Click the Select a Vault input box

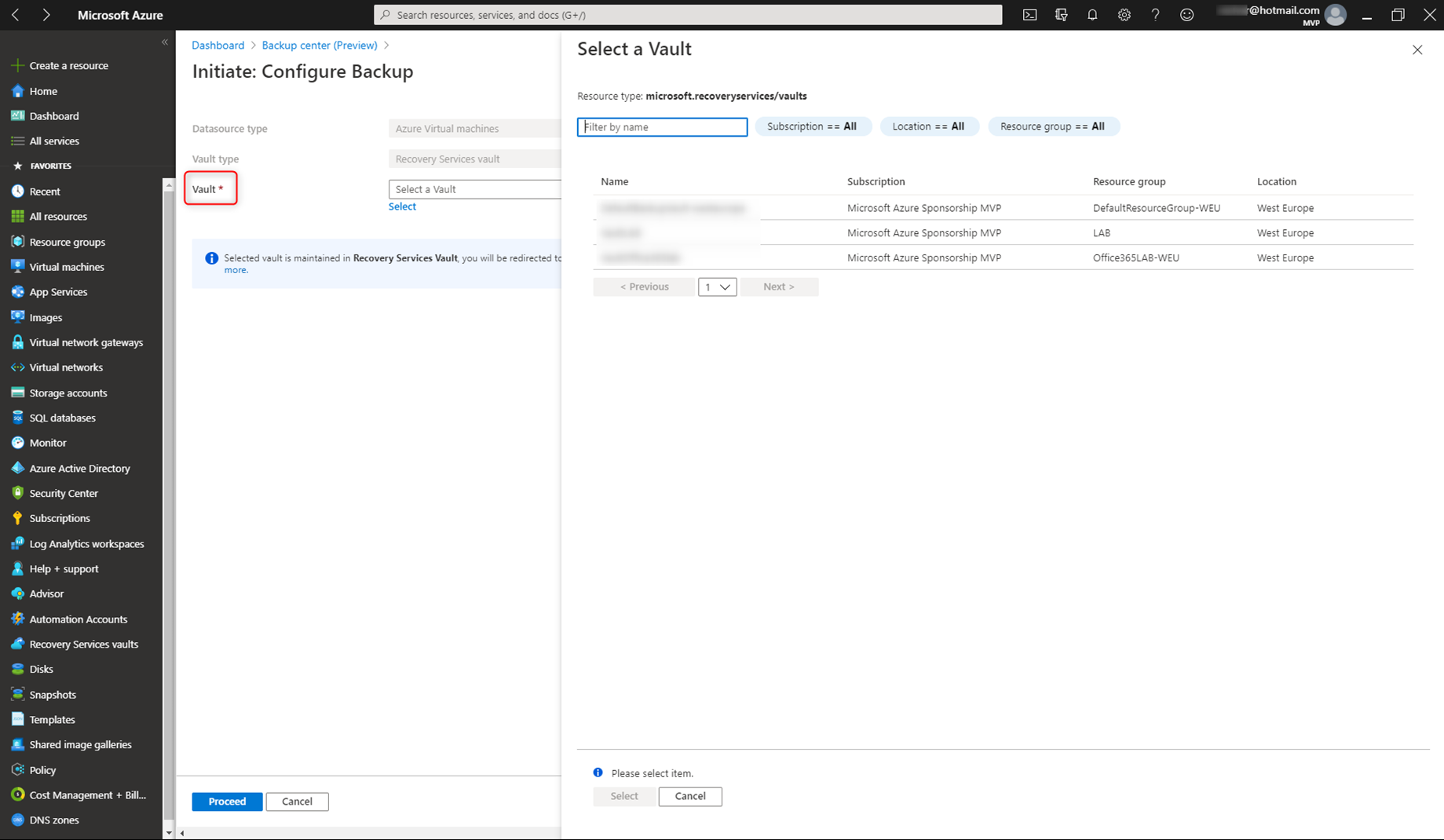pos(475,189)
